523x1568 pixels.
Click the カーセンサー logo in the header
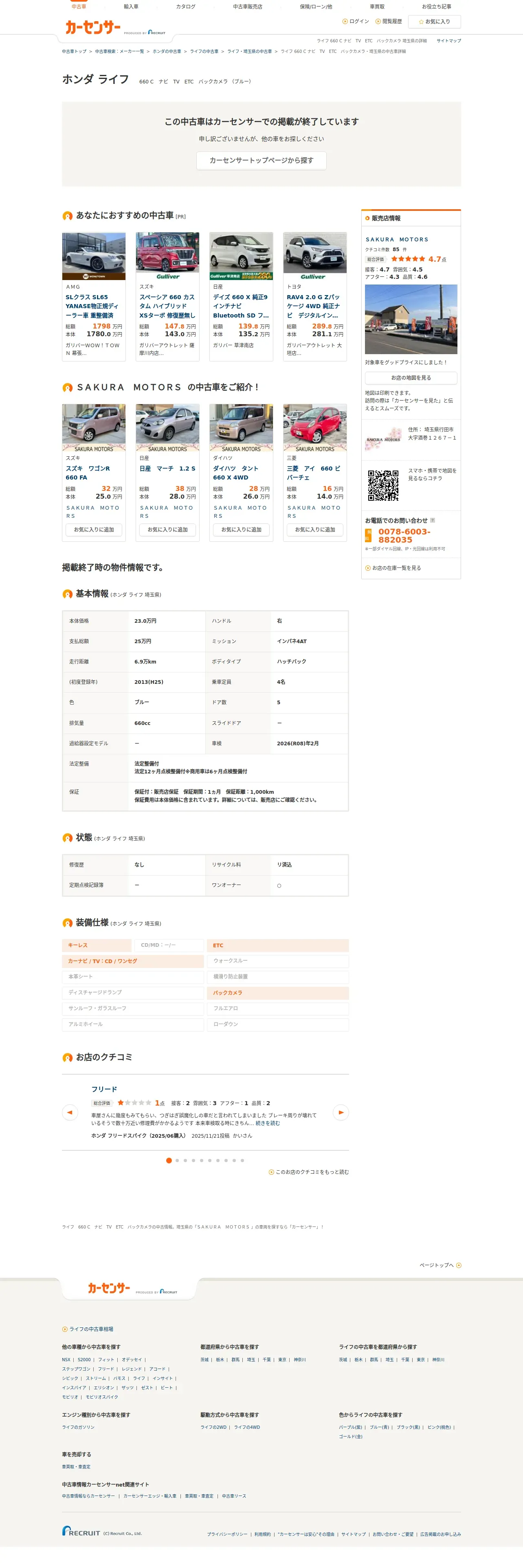93,27
